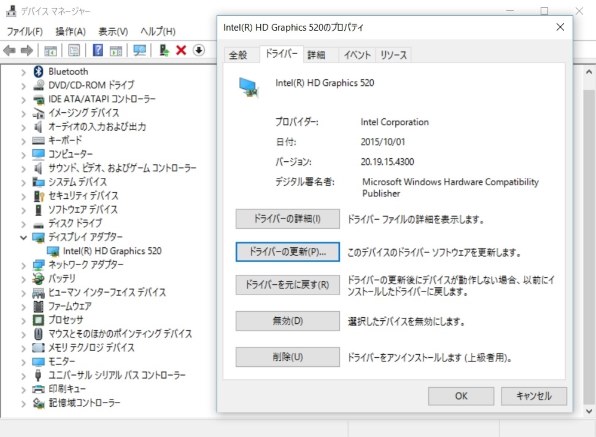The width and height of the screenshot is (596, 437).
Task: Click the green update driver toolbar icon
Action: pos(164,50)
